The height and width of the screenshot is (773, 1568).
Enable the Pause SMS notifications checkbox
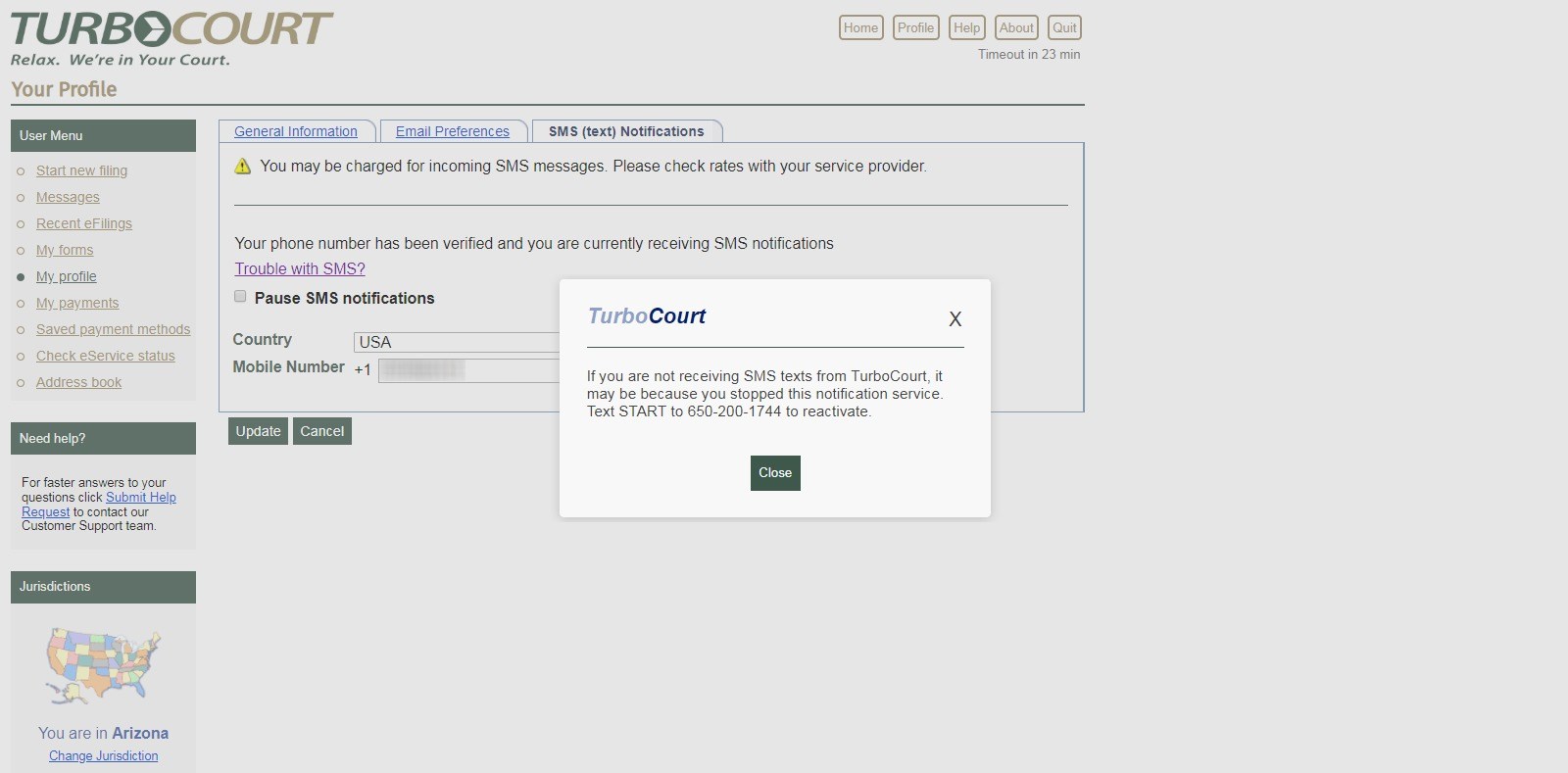point(240,297)
